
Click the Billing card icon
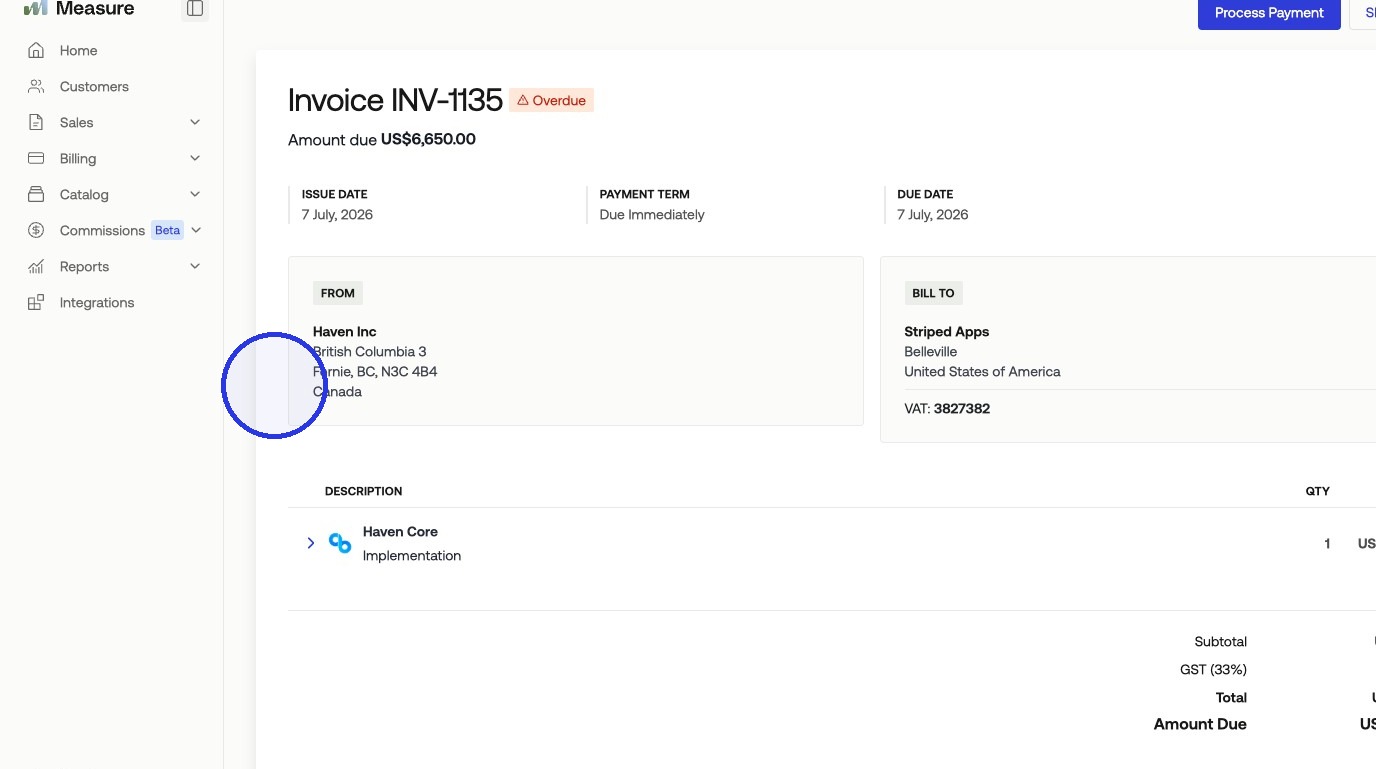click(x=36, y=158)
